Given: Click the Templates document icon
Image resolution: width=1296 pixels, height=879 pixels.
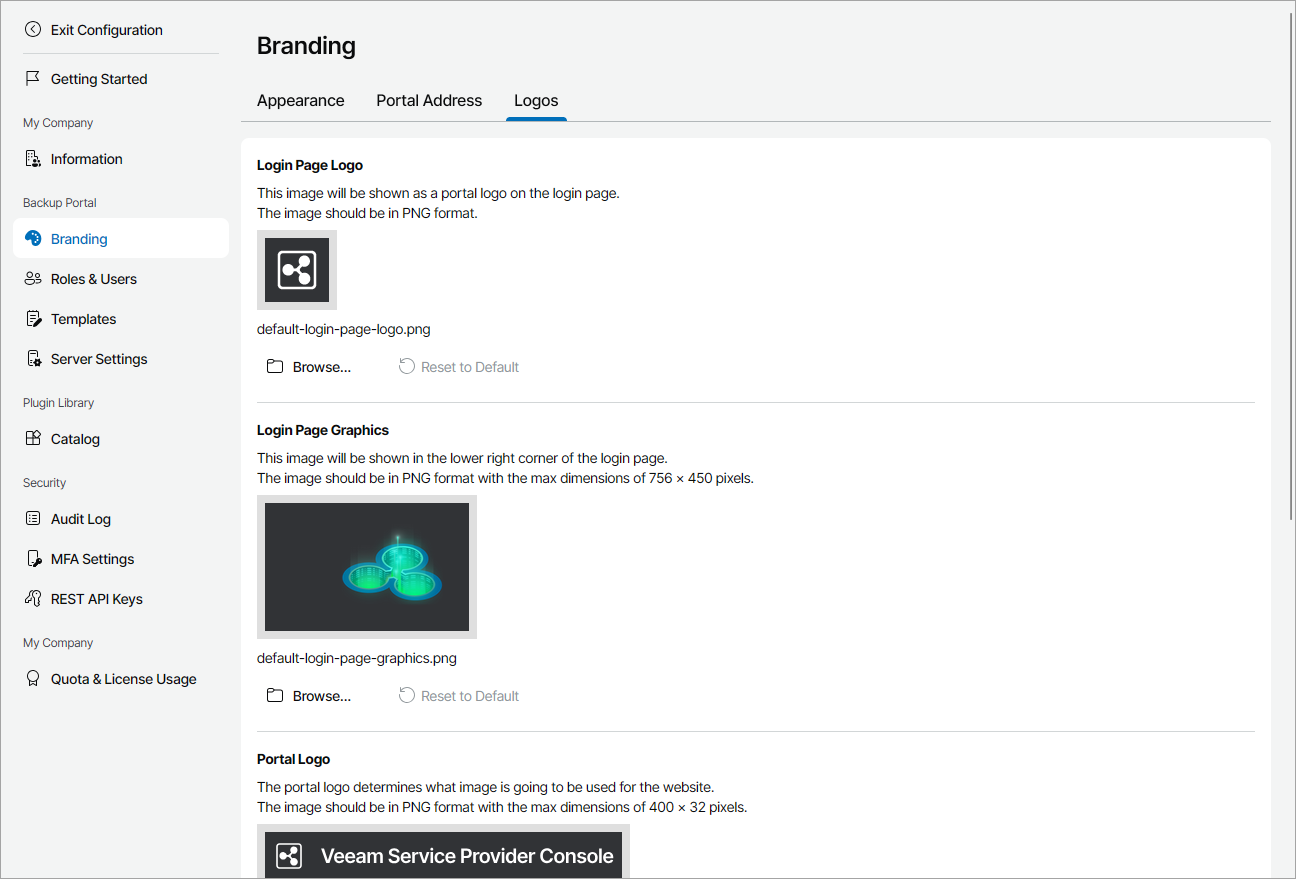Looking at the screenshot, I should [33, 319].
